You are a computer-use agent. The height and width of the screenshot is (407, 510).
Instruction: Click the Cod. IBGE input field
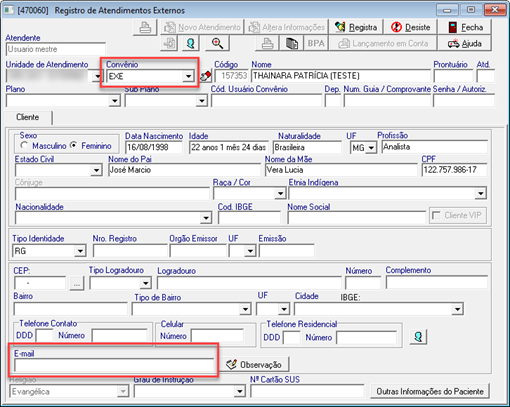tap(249, 218)
